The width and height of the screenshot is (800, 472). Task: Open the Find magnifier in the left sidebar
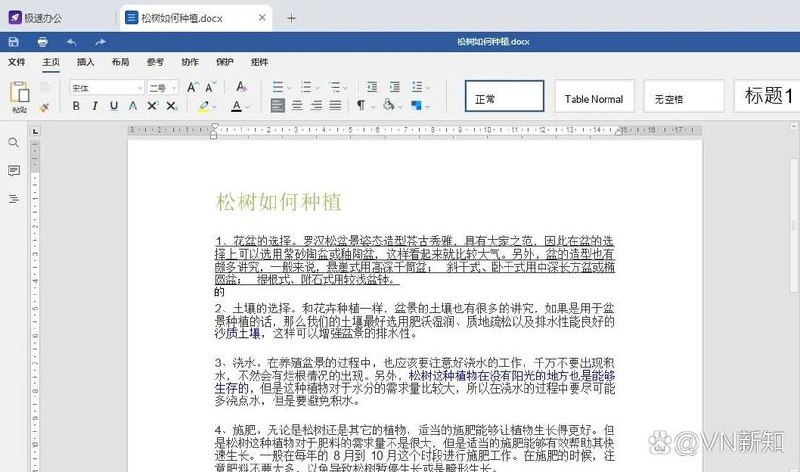click(x=14, y=143)
